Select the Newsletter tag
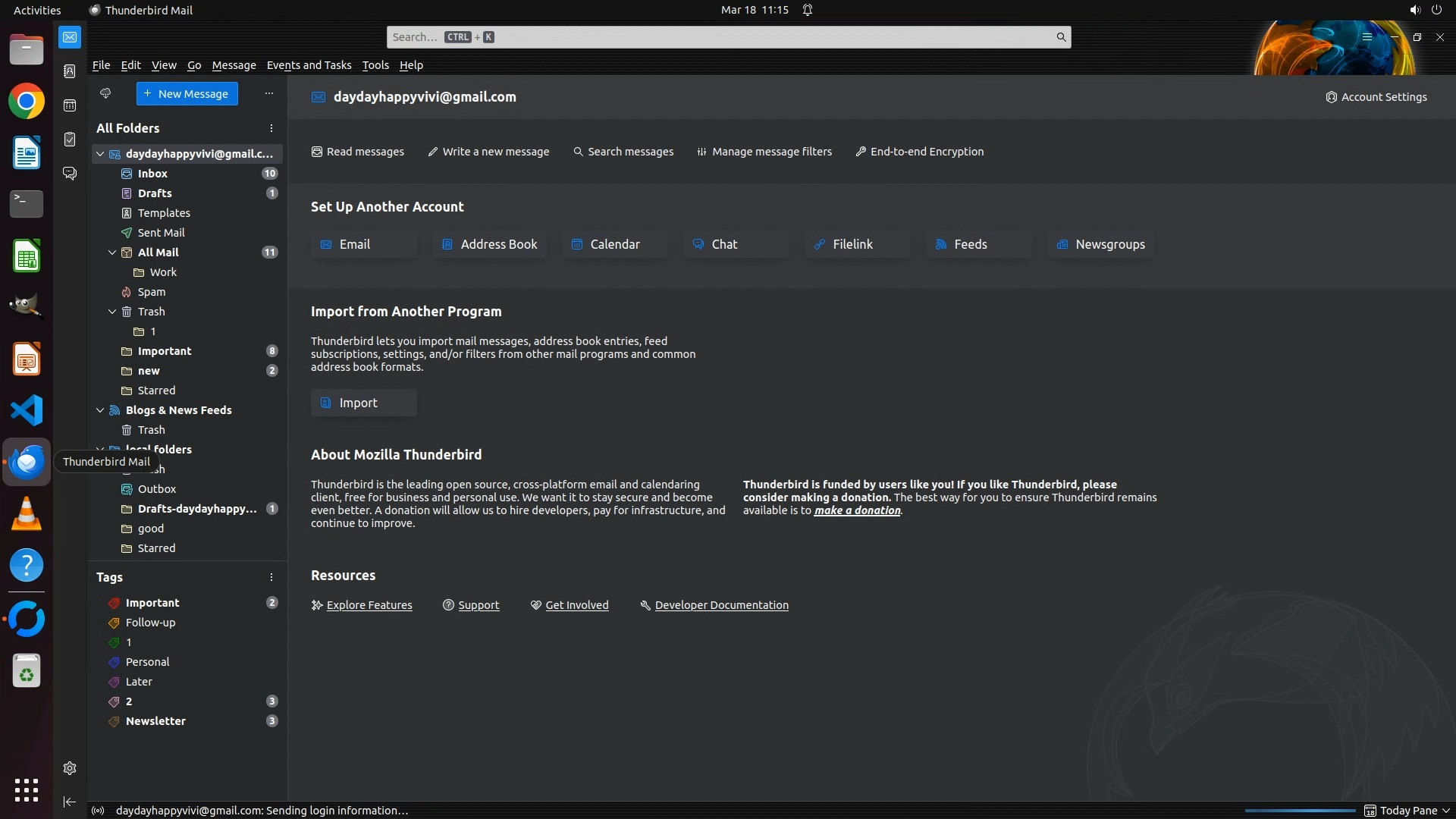The width and height of the screenshot is (1456, 819). click(x=155, y=721)
